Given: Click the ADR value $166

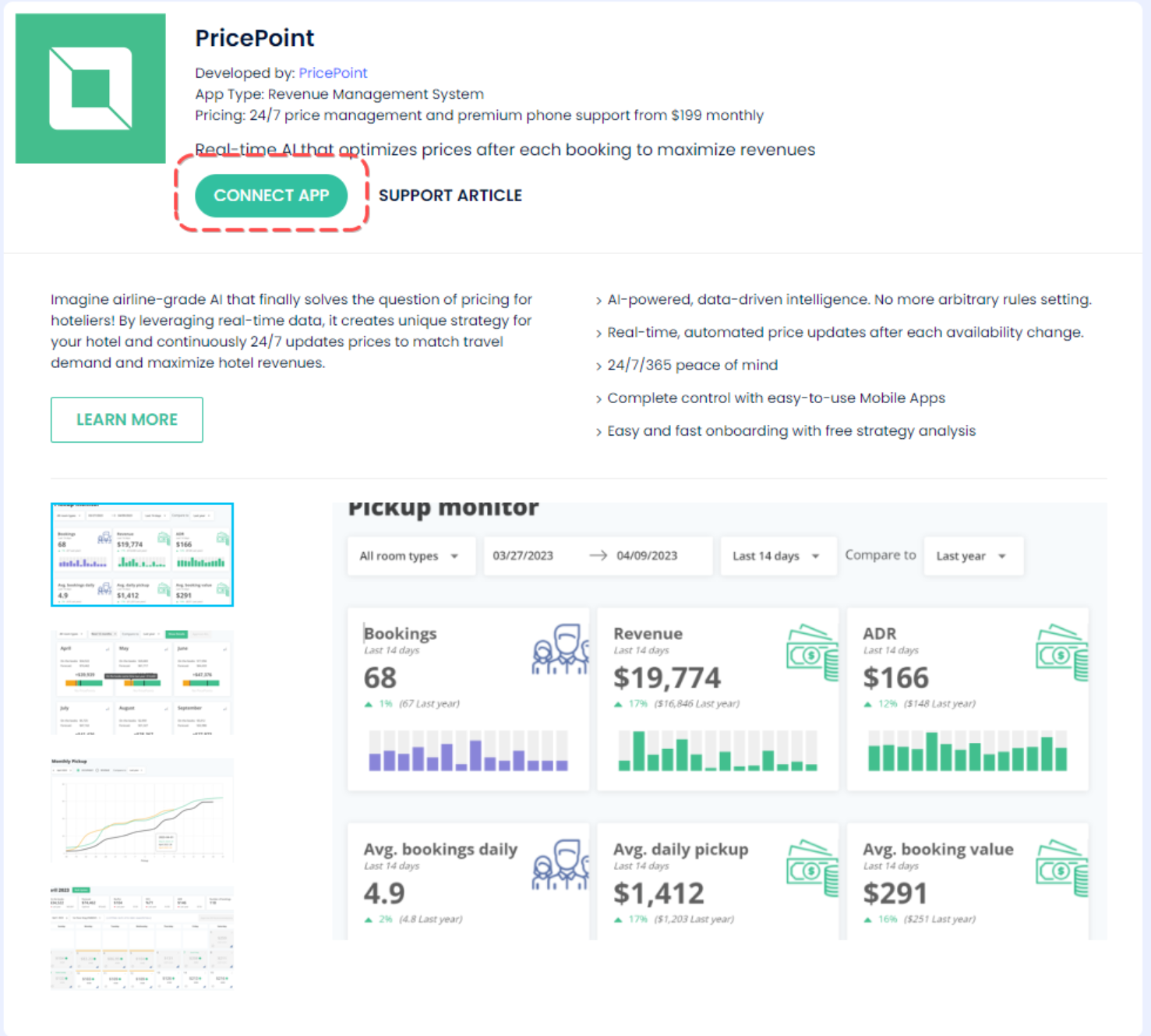Looking at the screenshot, I should click(896, 678).
